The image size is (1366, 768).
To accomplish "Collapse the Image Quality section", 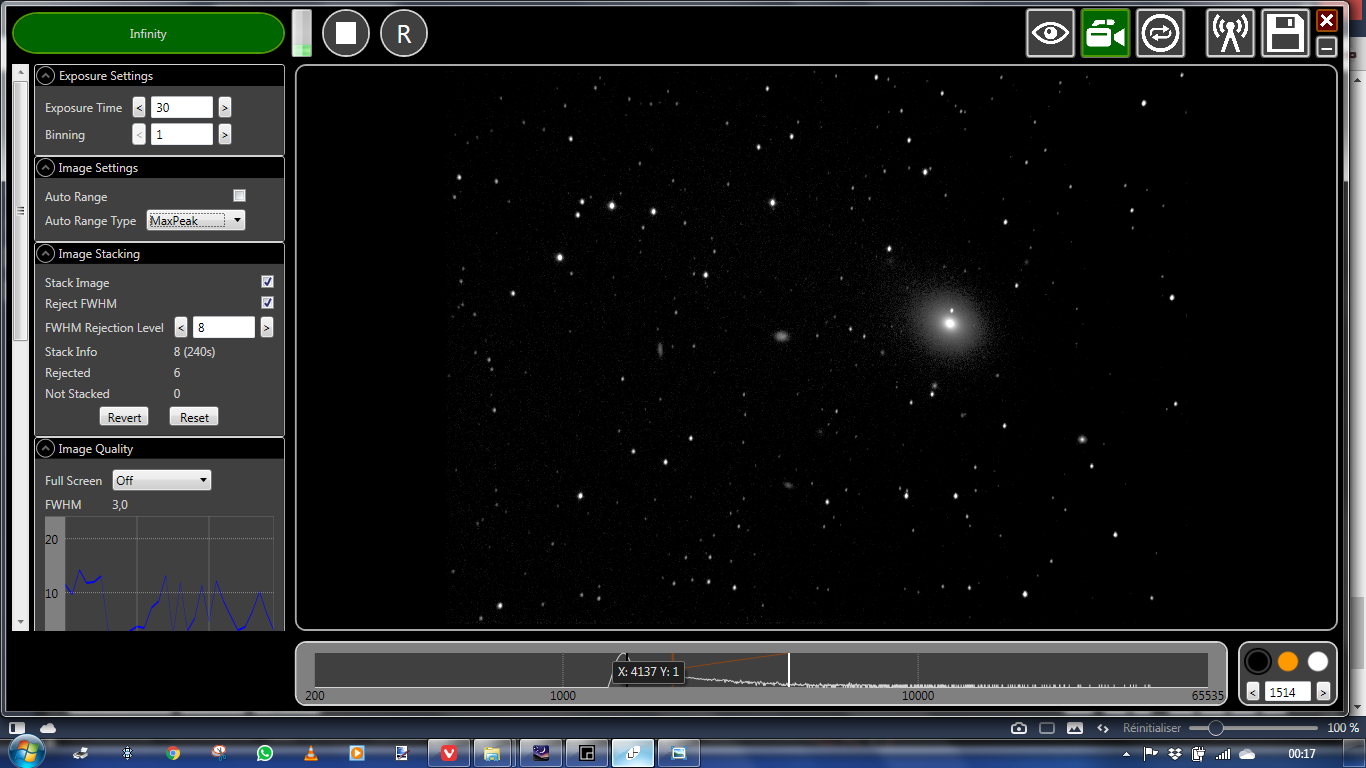I will pyautogui.click(x=45, y=449).
